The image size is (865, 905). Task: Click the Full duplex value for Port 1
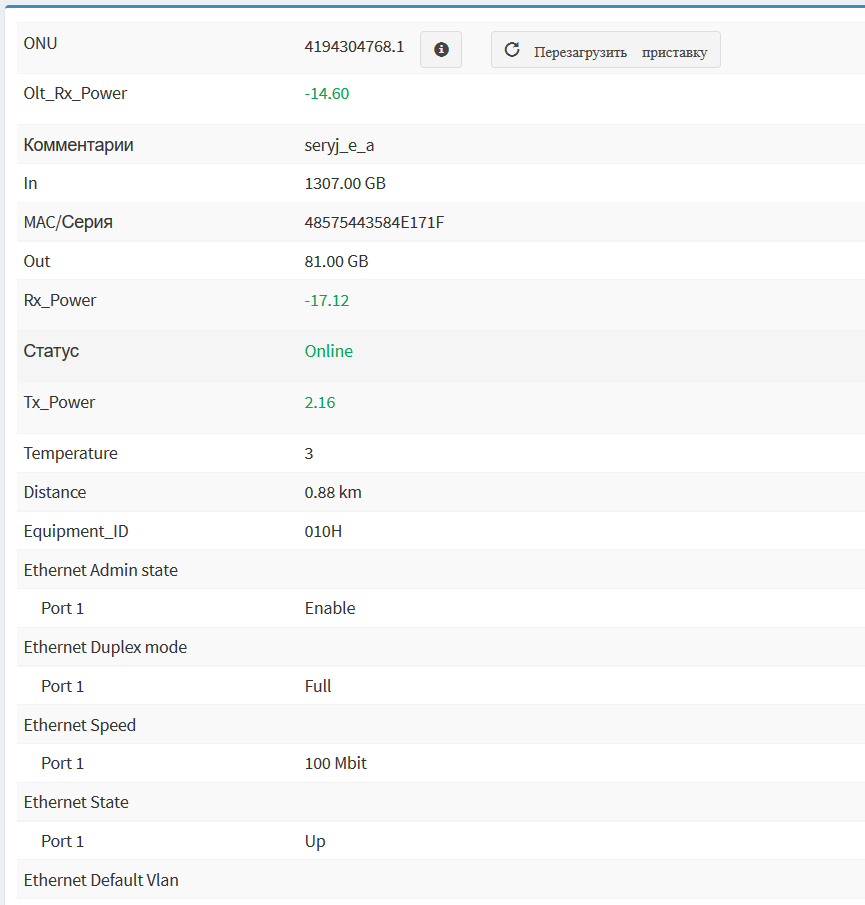tap(318, 687)
